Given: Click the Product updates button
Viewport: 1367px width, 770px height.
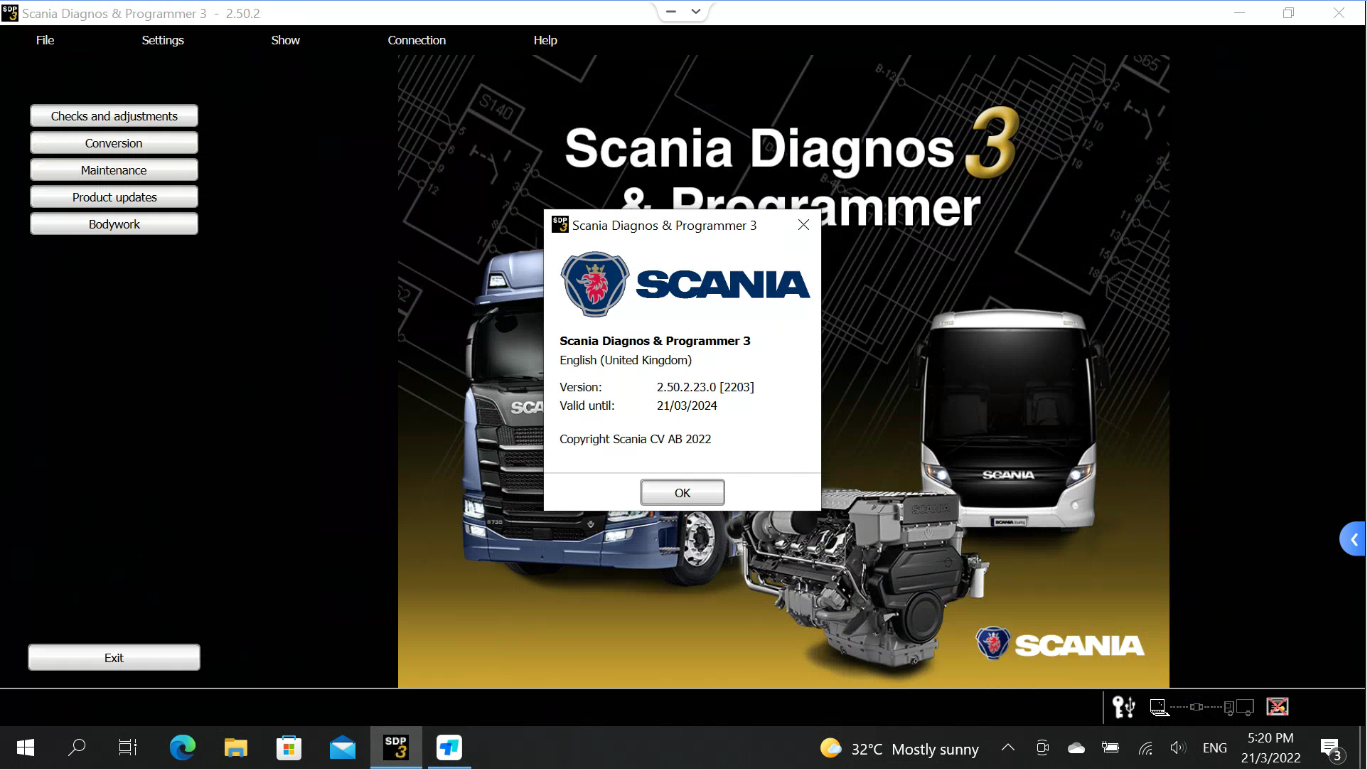Looking at the screenshot, I should (114, 197).
